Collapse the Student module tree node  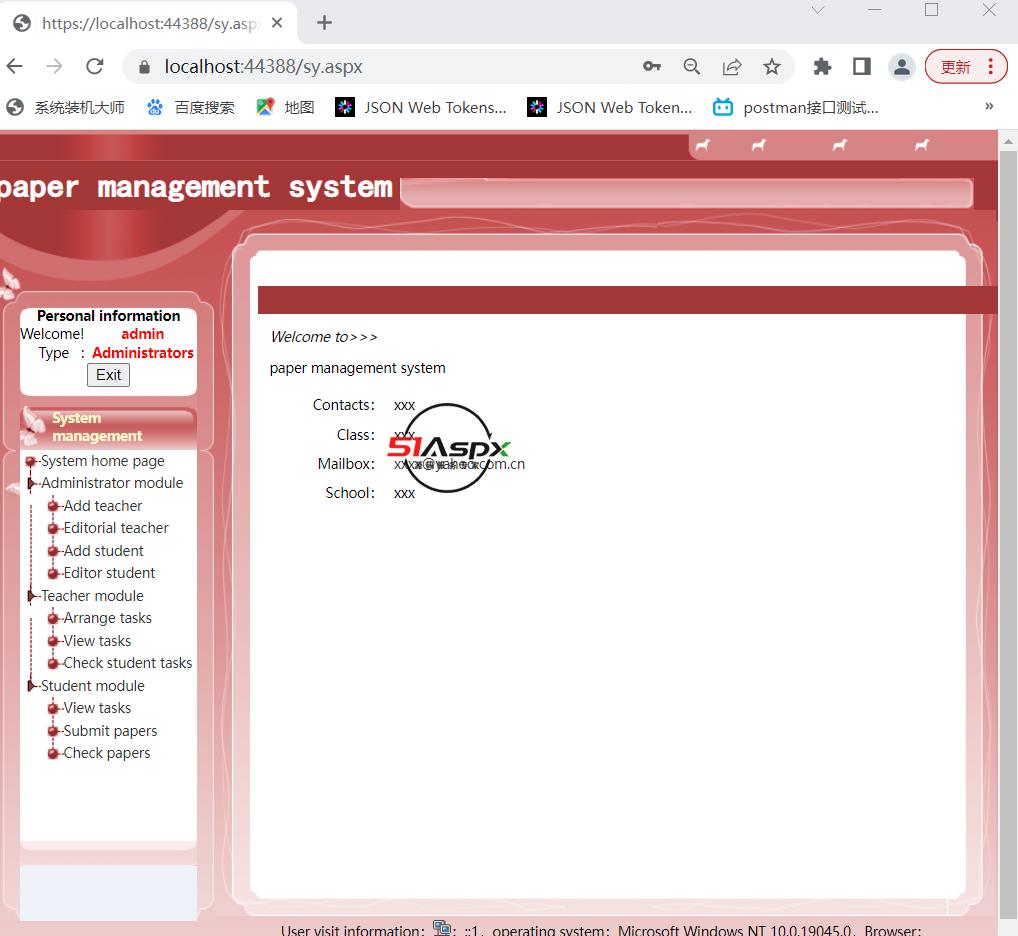pos(32,686)
